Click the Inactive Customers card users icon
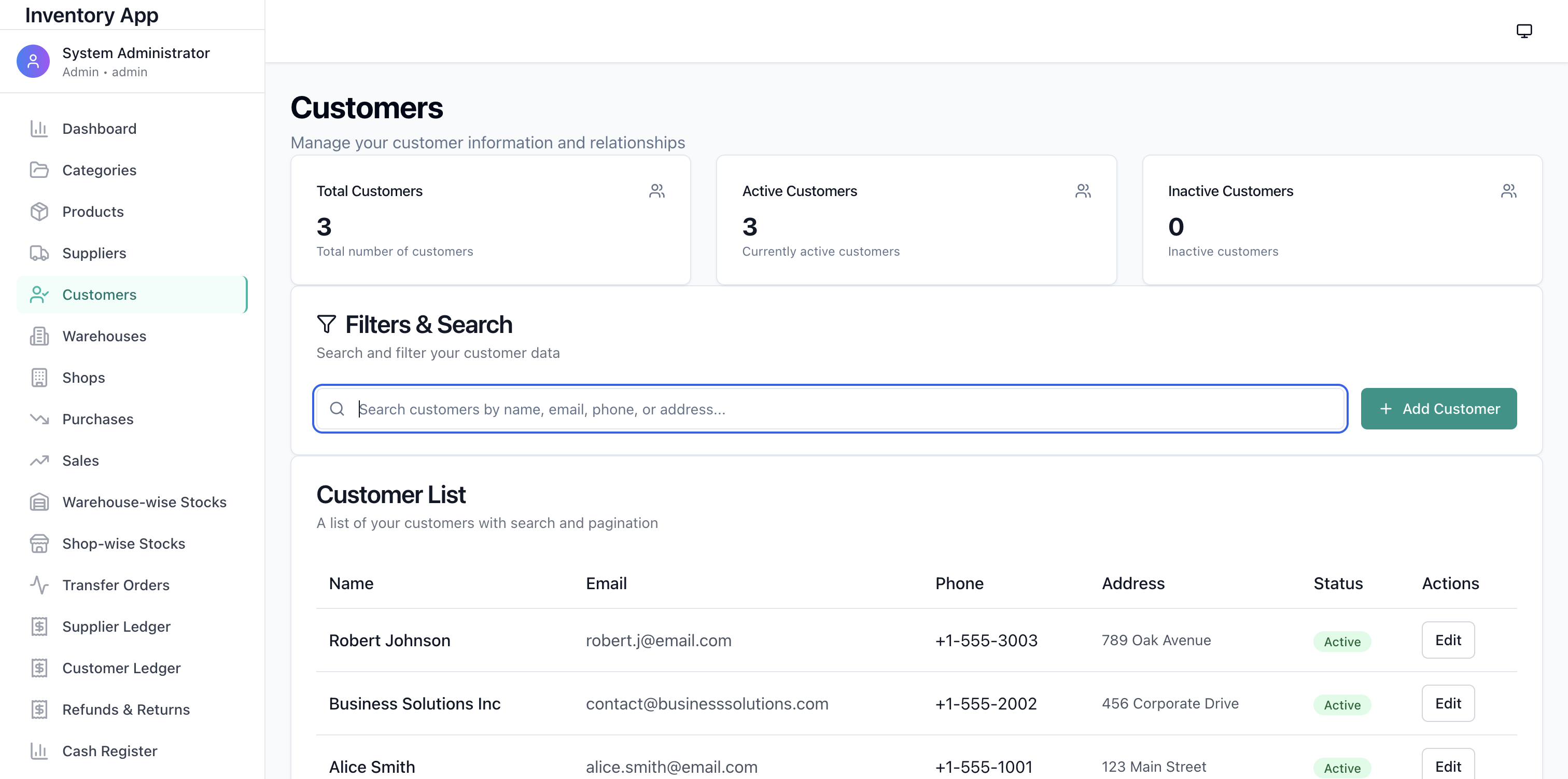This screenshot has width=1568, height=779. [x=1508, y=191]
